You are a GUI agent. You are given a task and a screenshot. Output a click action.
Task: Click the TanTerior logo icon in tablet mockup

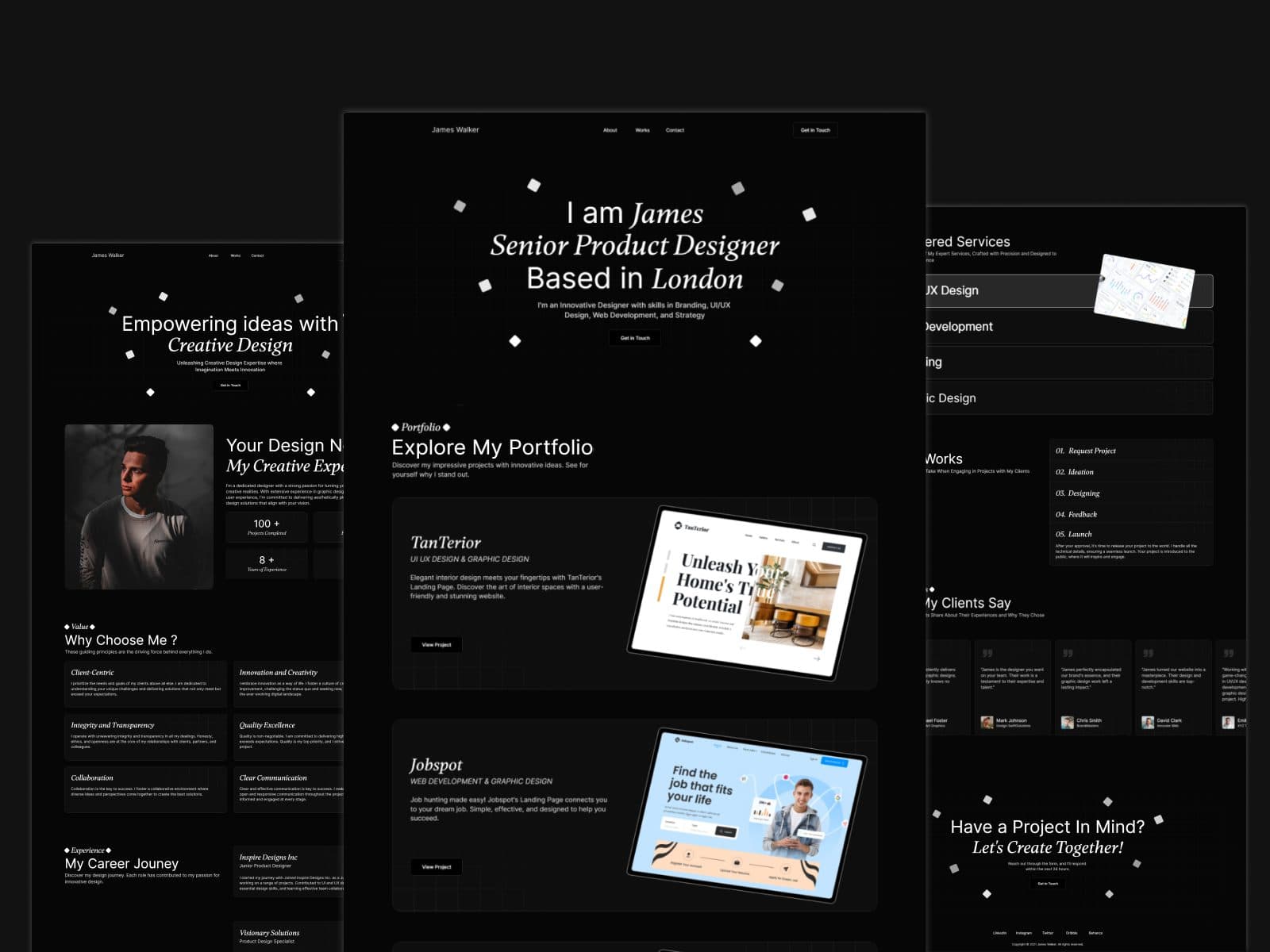coord(678,525)
